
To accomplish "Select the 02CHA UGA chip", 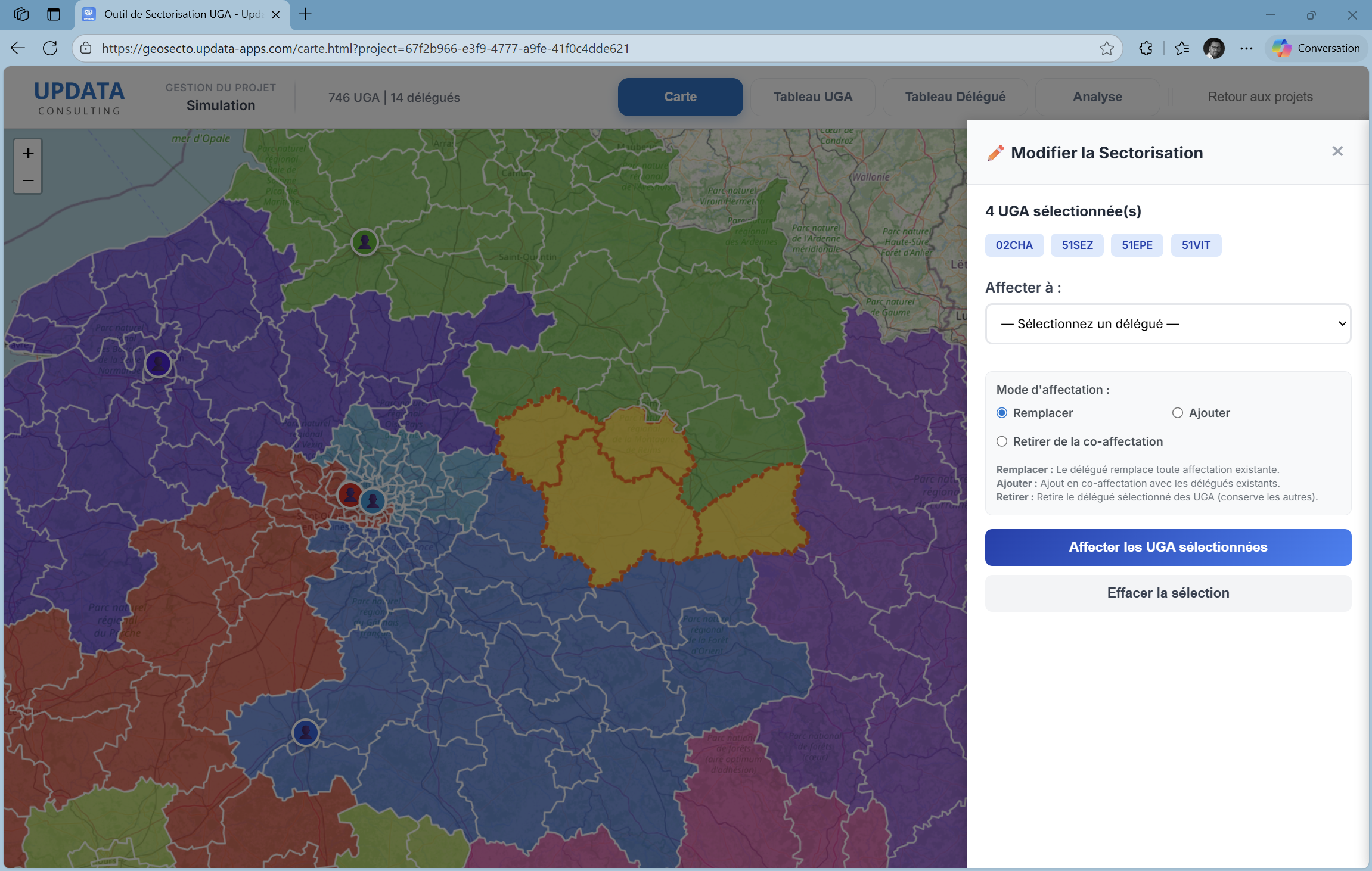I will point(1014,245).
